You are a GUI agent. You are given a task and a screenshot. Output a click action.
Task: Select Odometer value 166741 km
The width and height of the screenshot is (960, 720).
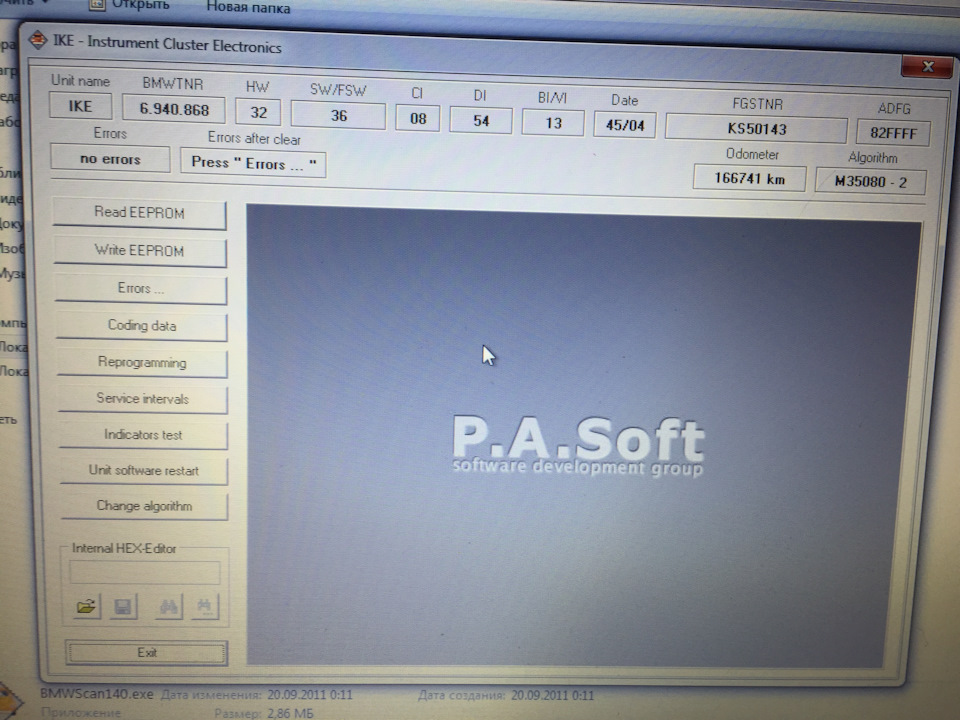(x=749, y=179)
